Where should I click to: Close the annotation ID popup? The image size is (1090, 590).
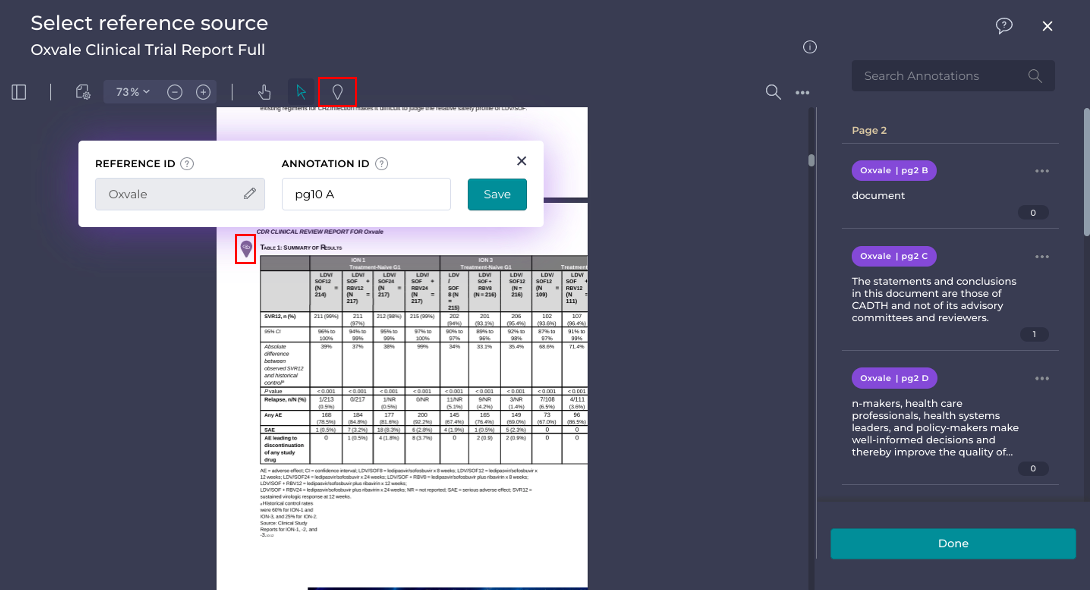click(x=521, y=161)
